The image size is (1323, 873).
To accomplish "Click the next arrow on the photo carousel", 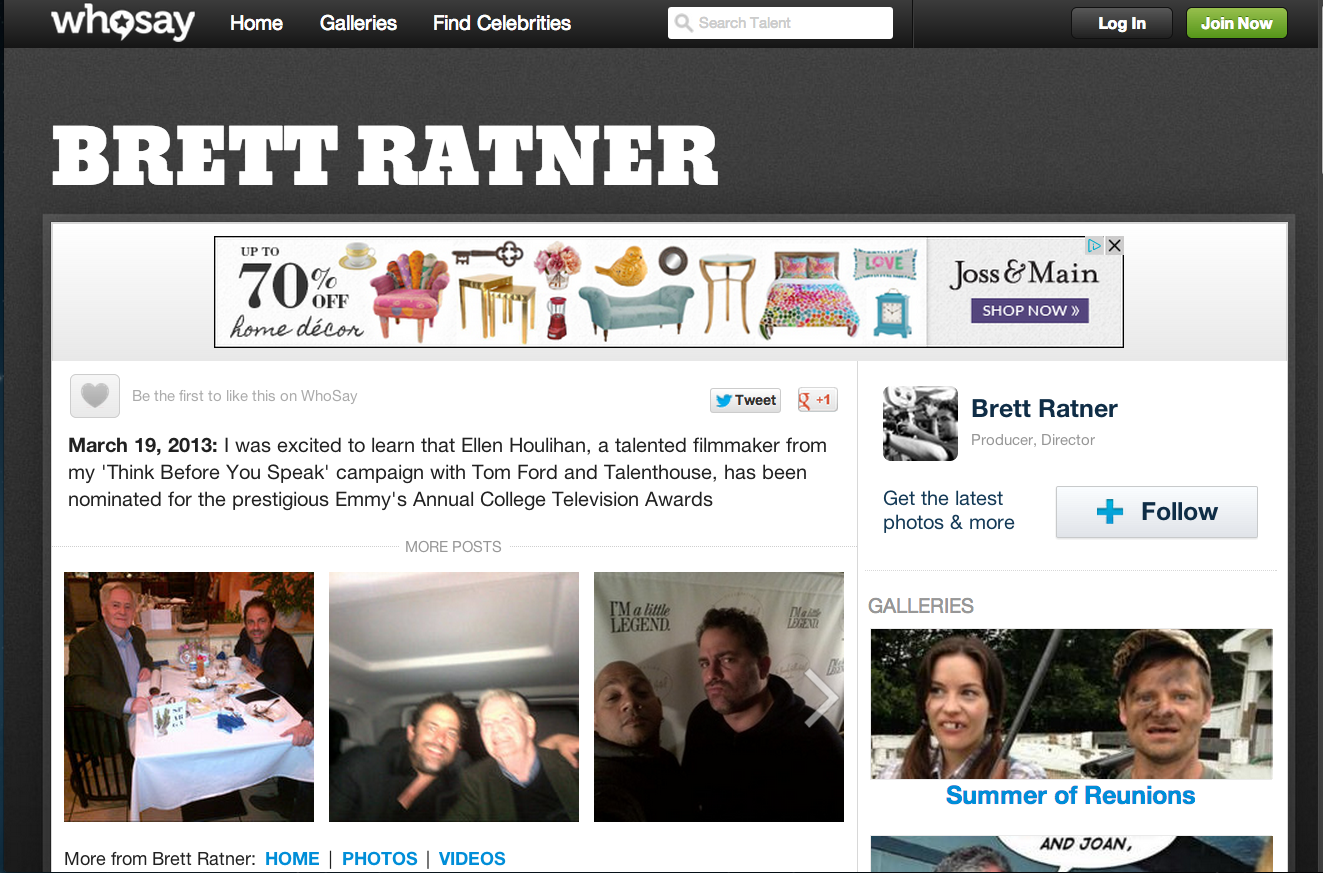I will 822,698.
